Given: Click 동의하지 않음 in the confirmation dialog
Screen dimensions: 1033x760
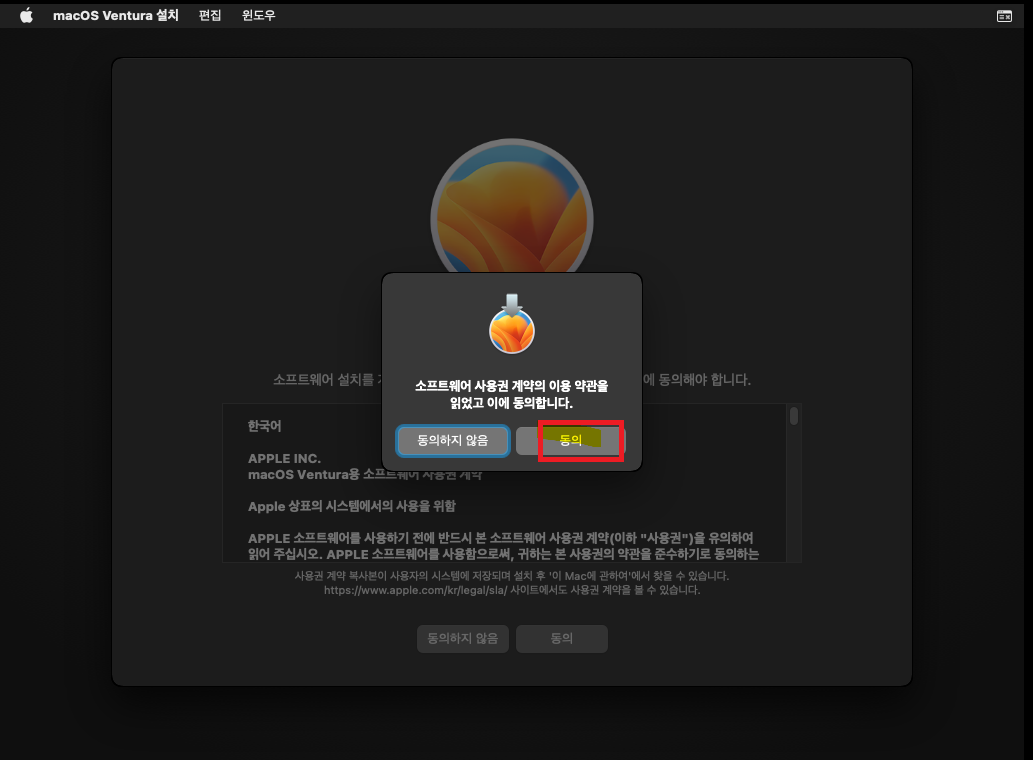Looking at the screenshot, I should tap(453, 441).
